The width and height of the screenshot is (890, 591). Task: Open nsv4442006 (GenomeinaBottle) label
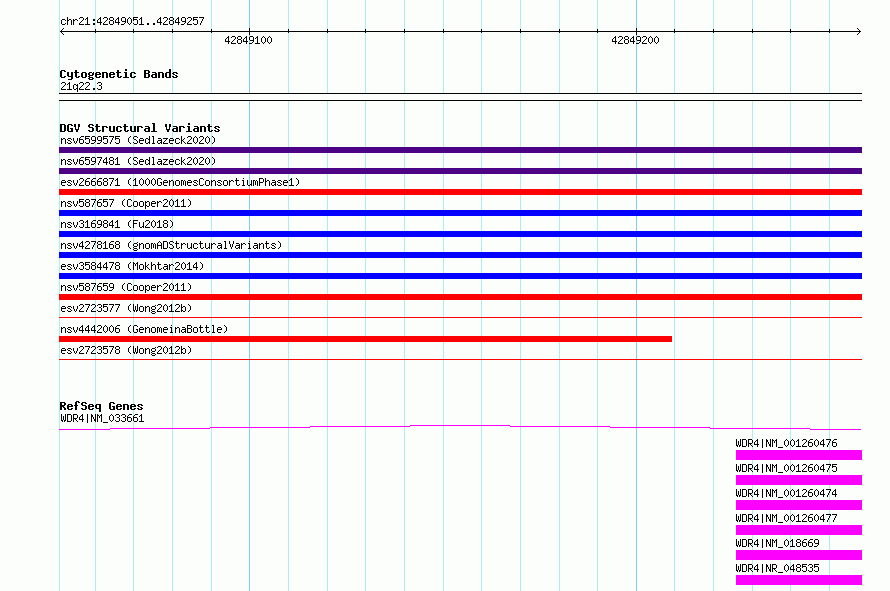tap(144, 329)
